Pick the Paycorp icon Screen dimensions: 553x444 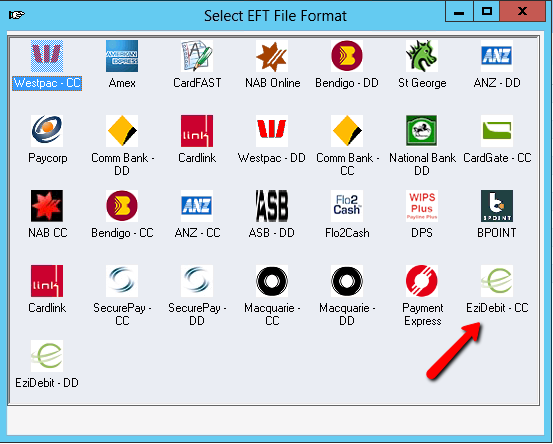click(x=47, y=131)
